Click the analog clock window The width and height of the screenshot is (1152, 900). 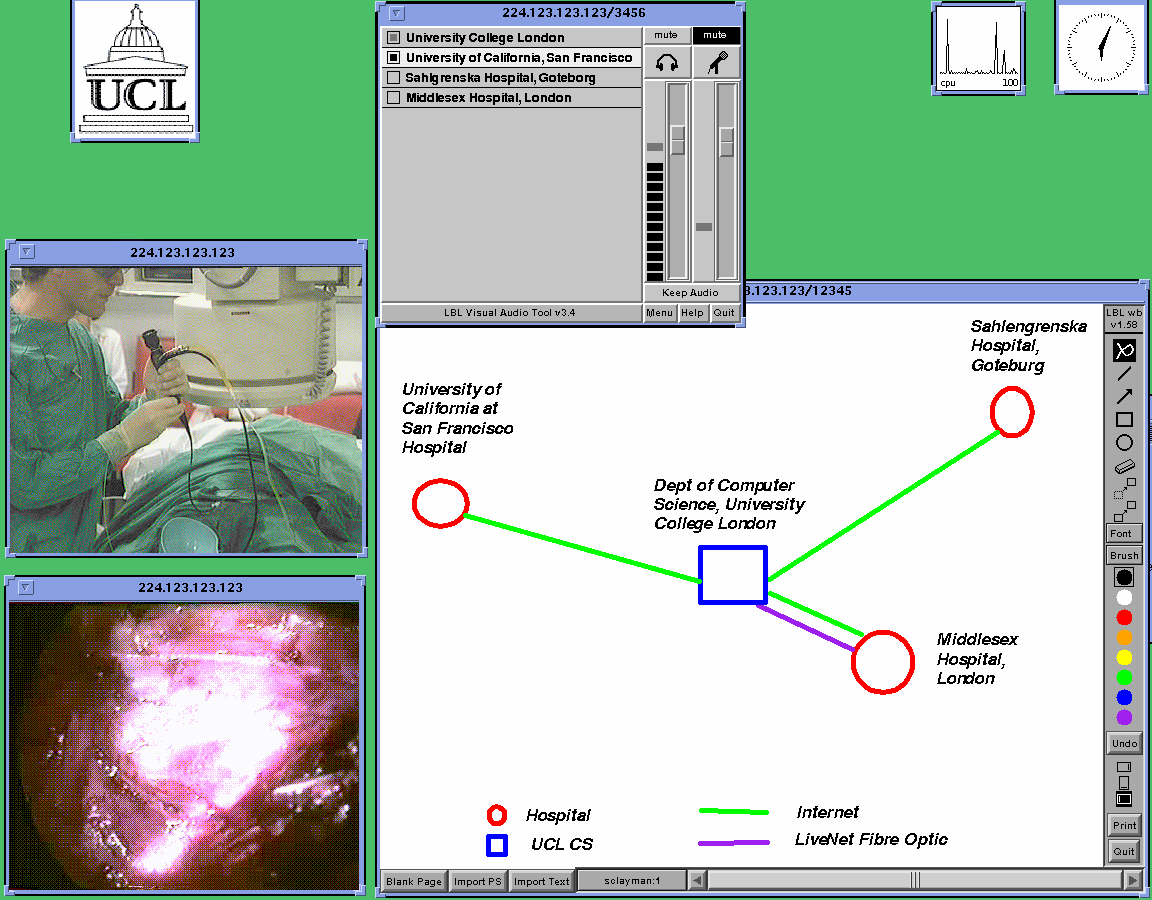(1101, 46)
